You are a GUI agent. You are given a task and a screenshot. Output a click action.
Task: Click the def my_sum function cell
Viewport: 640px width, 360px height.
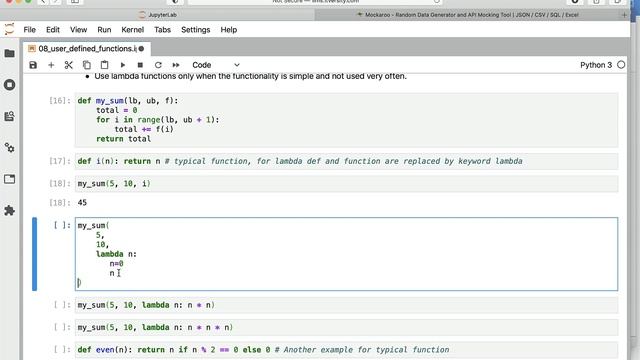[x=346, y=120]
